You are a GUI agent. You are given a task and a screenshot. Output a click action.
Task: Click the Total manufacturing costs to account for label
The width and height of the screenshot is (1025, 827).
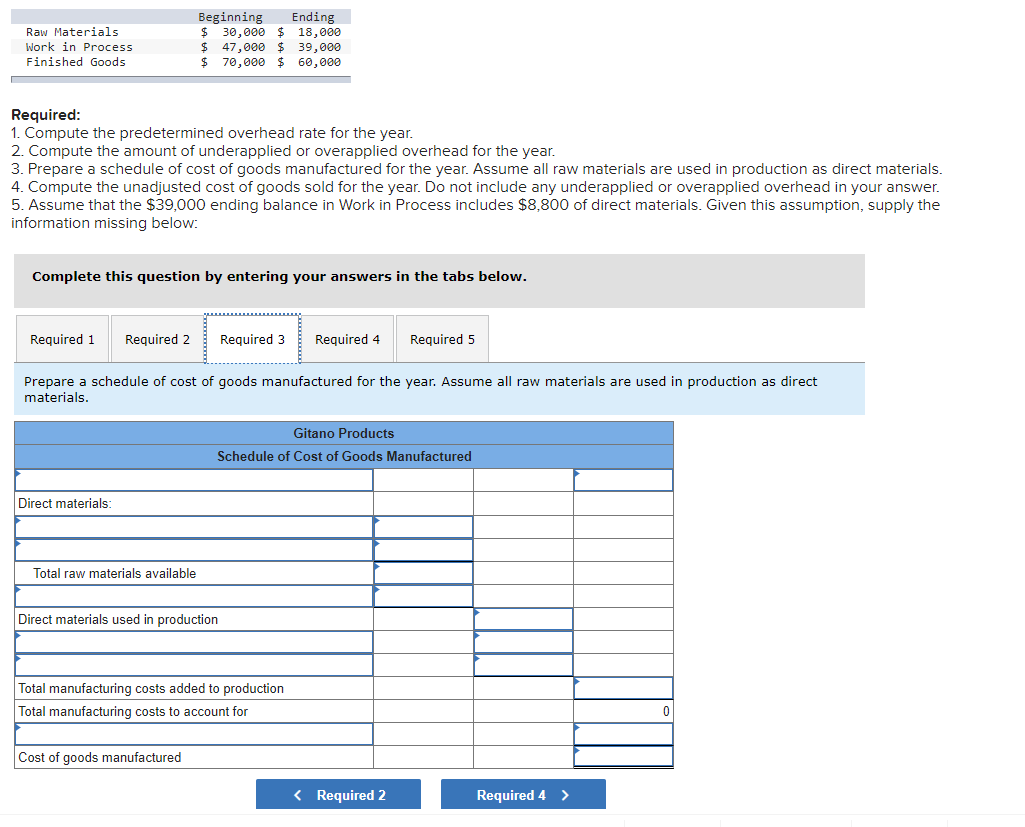(x=133, y=711)
